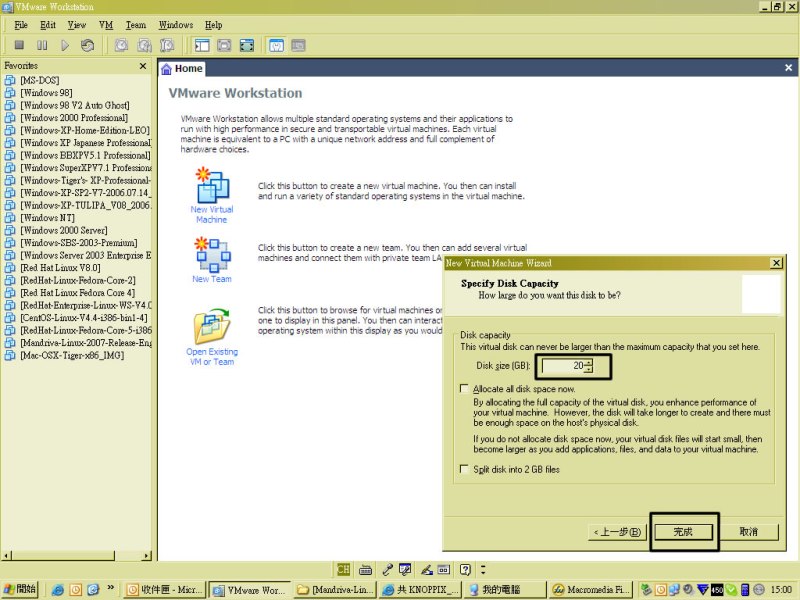Select [CentOS-Linux-V4.4-i386-bin1-4] in Favorites
Viewport: 800px width, 600px height.
tap(84, 318)
